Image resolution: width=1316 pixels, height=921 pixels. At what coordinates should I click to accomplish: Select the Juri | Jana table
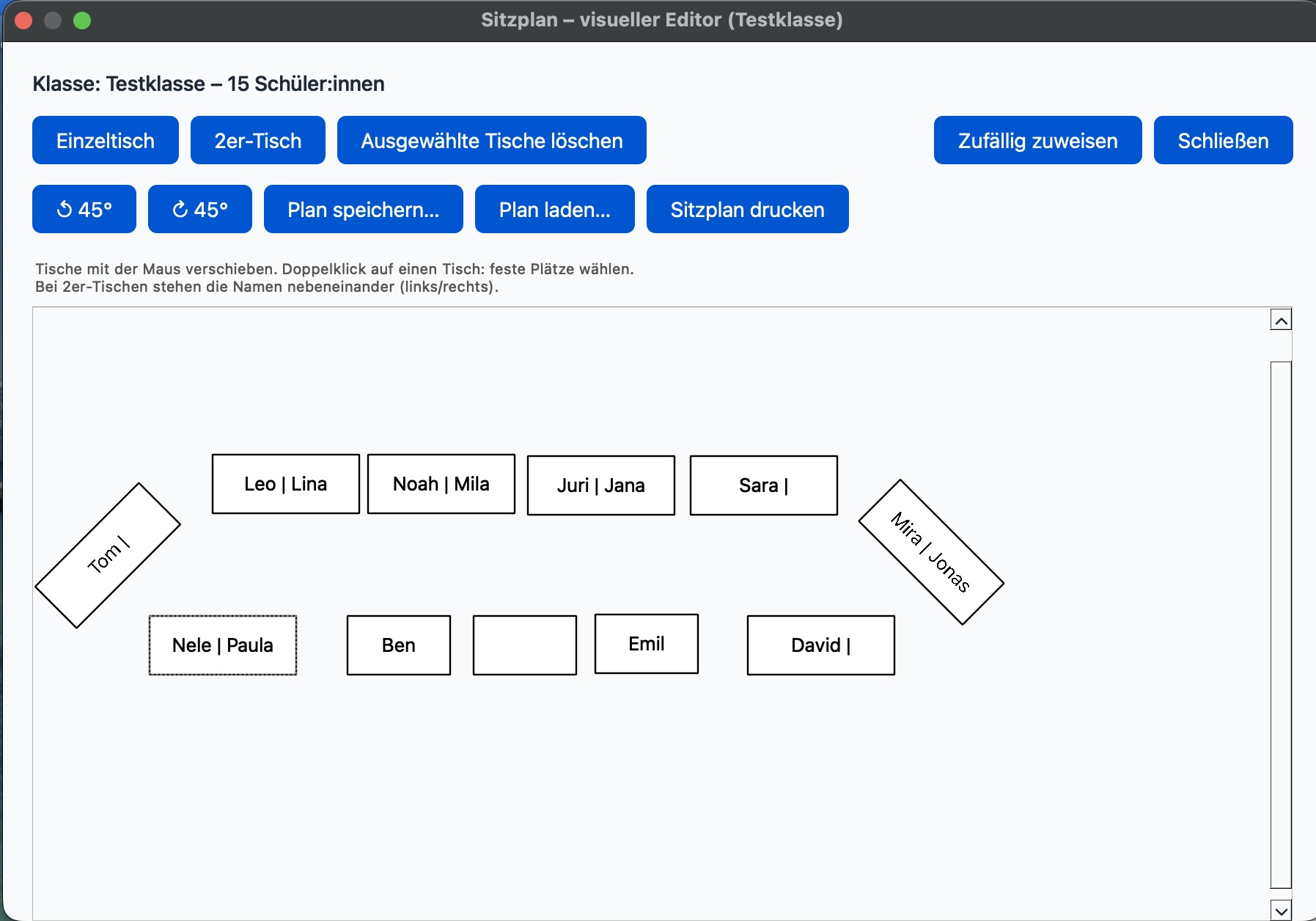pyautogui.click(x=600, y=485)
